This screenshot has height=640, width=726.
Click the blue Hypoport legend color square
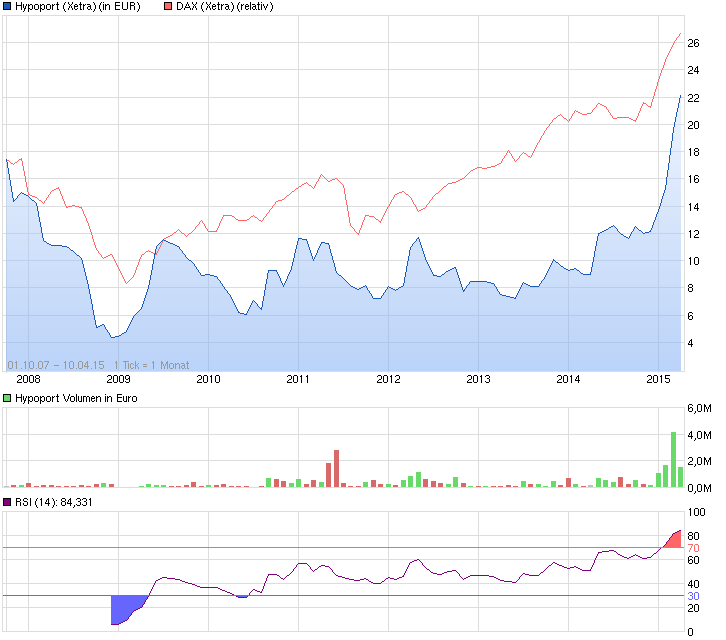click(7, 6)
